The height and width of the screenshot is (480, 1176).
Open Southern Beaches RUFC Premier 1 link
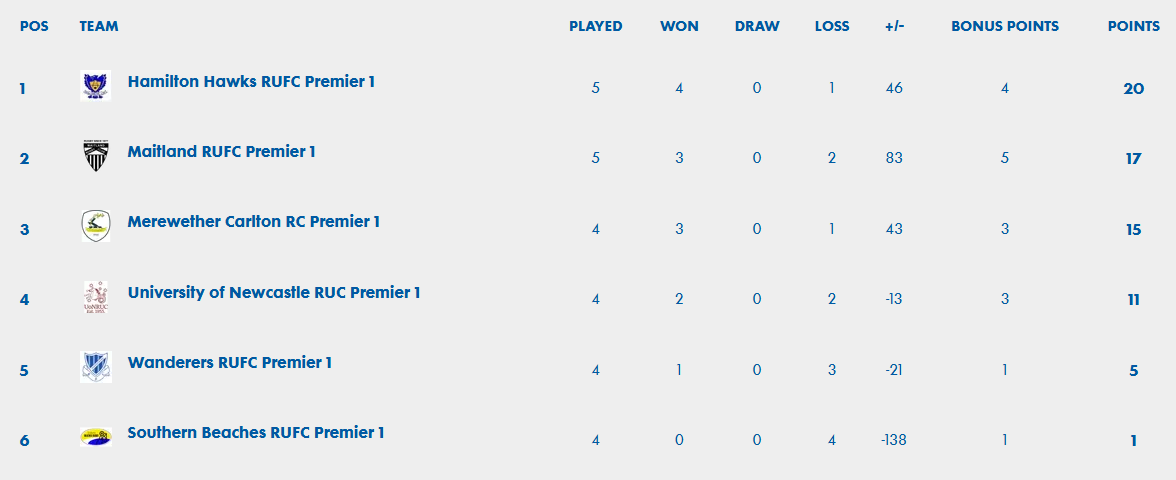(256, 433)
